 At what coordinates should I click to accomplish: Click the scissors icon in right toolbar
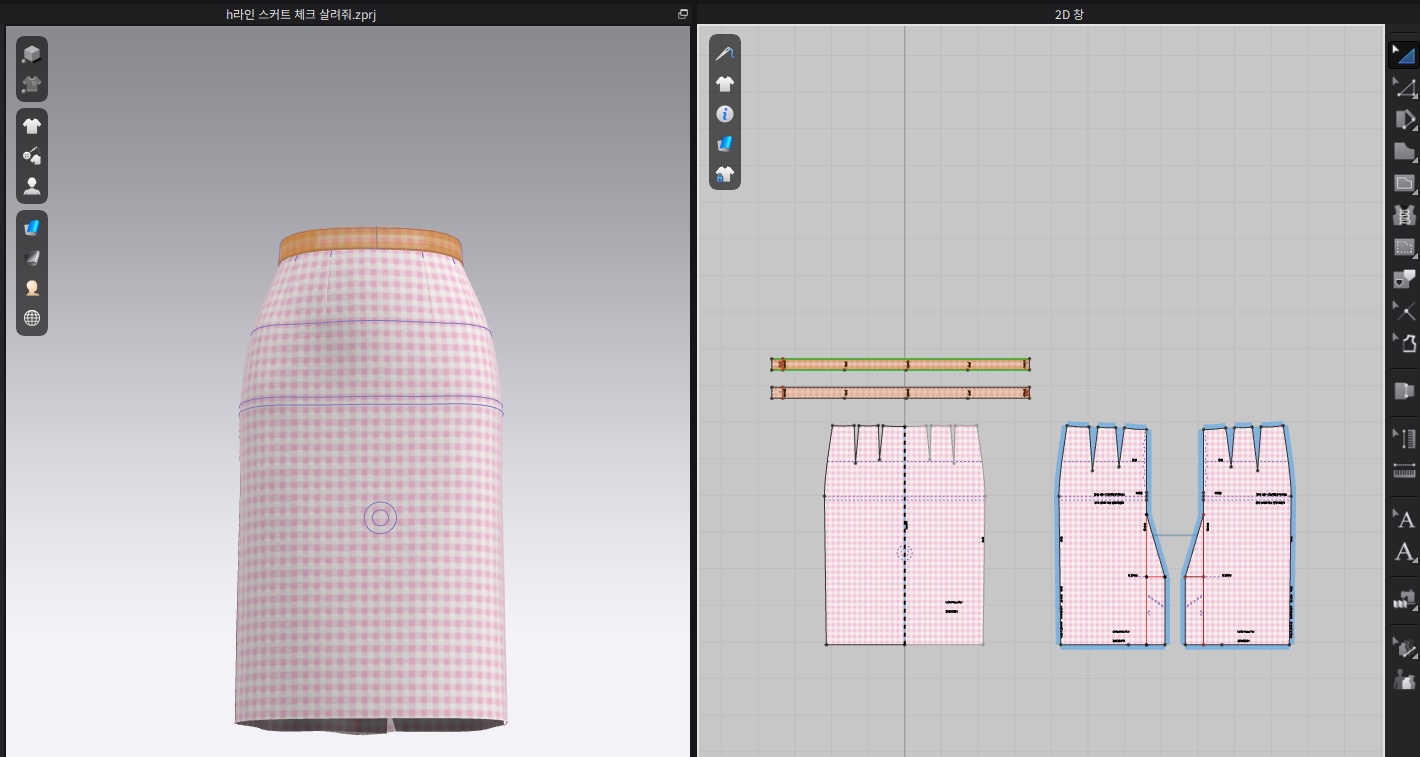pos(1404,312)
